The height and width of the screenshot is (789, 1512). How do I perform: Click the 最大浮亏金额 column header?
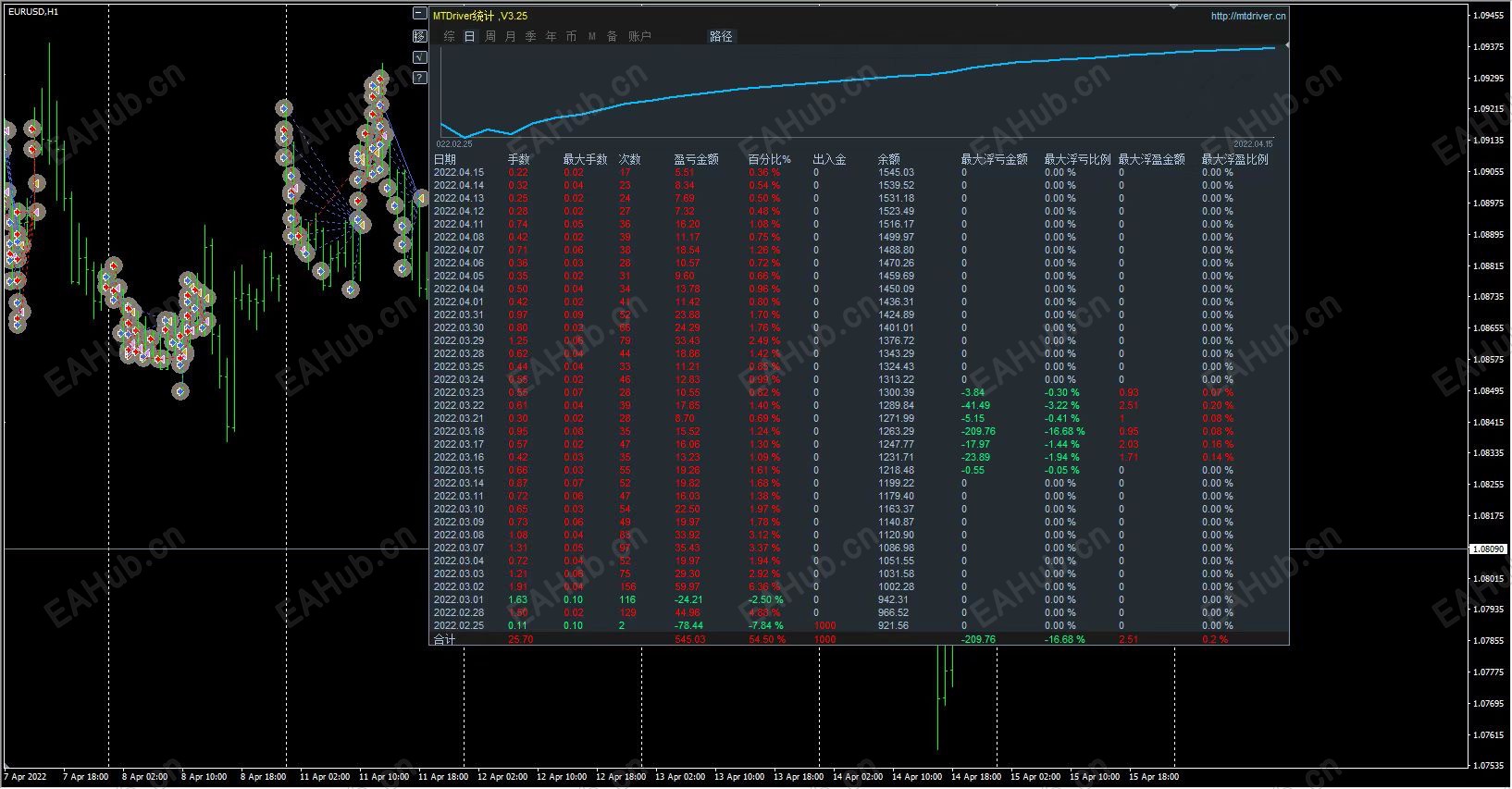[x=995, y=159]
